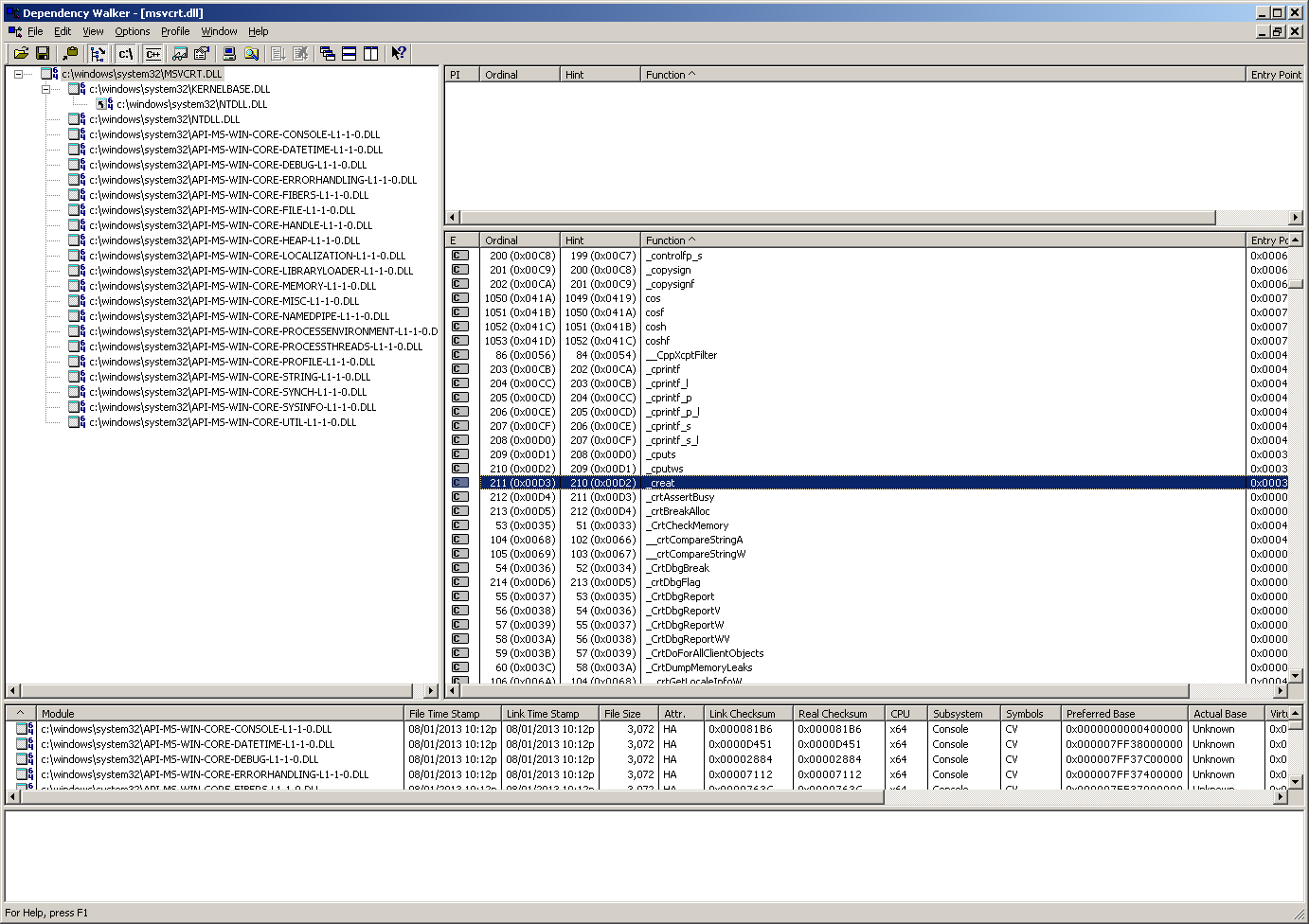The width and height of the screenshot is (1309, 924).
Task: Toggle Full Paths c:\ toolbar button
Action: coord(125,54)
